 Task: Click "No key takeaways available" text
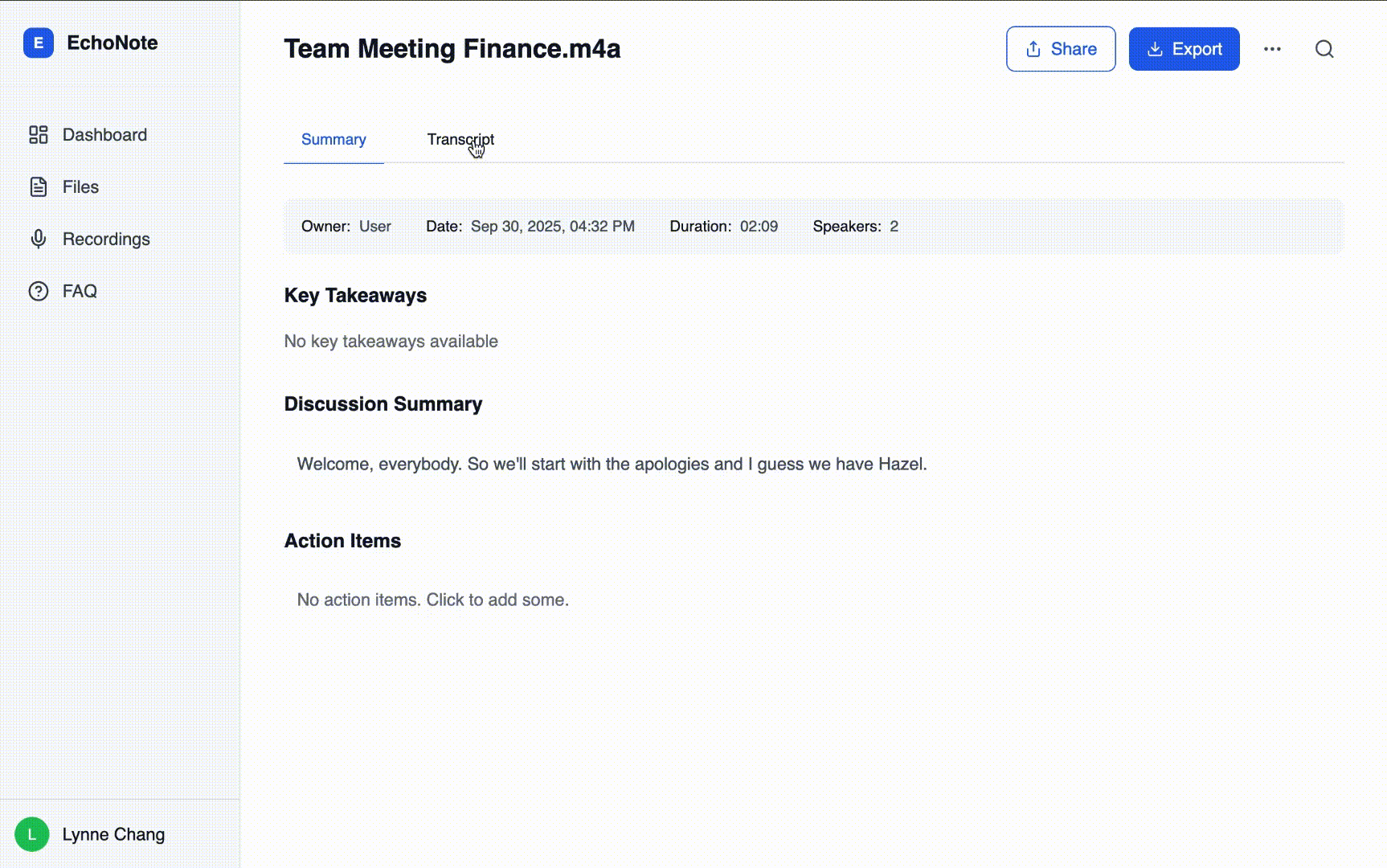pyautogui.click(x=391, y=341)
